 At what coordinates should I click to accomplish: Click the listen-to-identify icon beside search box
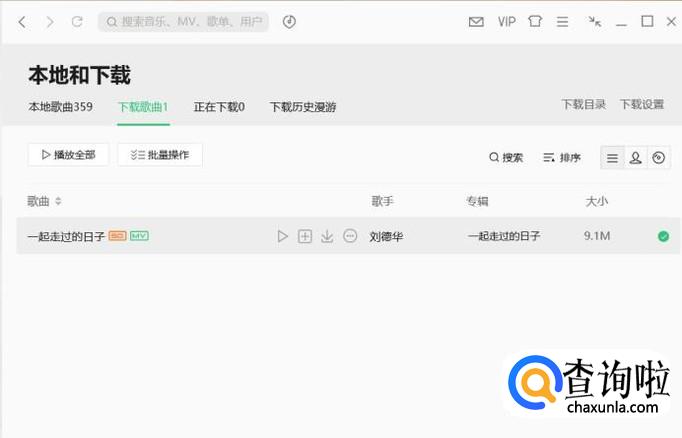click(x=289, y=21)
